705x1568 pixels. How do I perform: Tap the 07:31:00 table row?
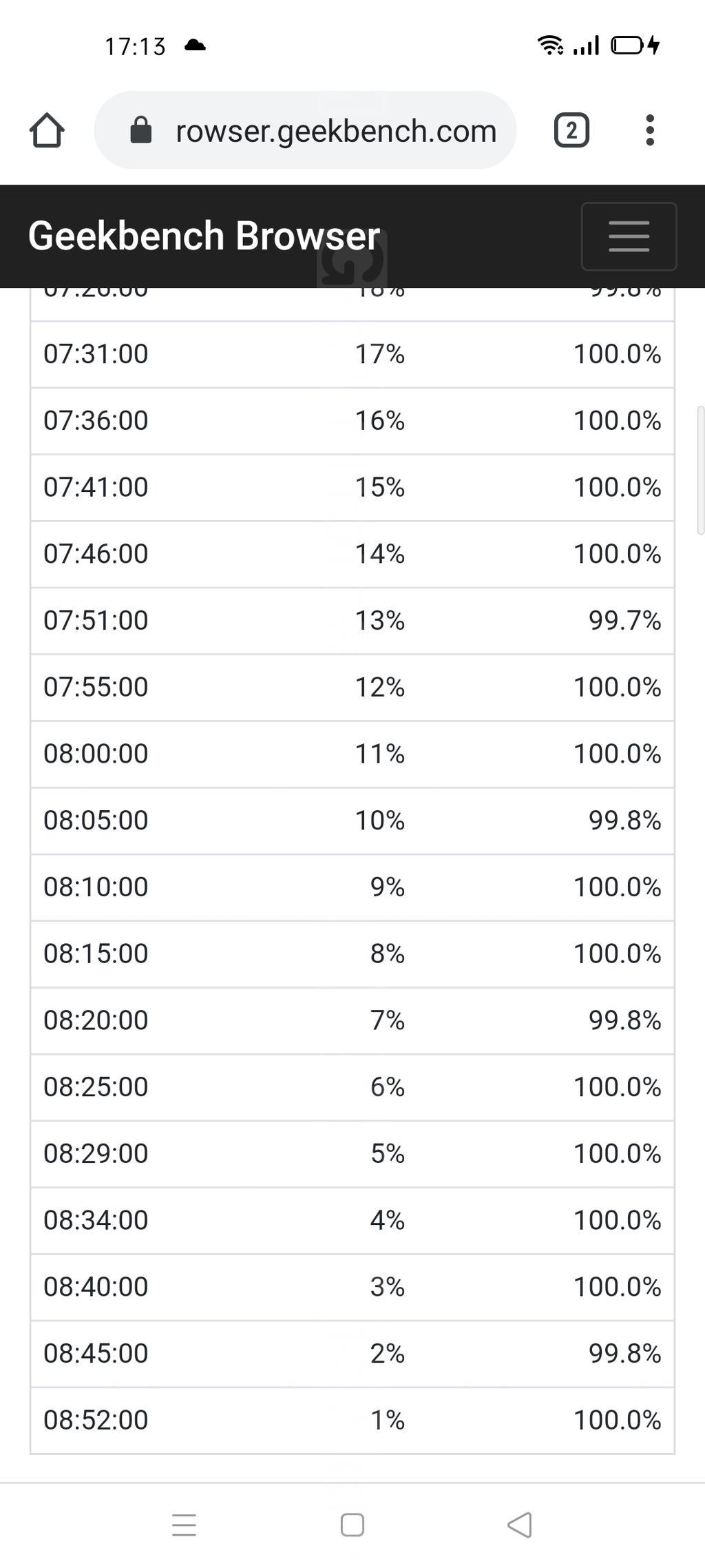click(x=352, y=354)
